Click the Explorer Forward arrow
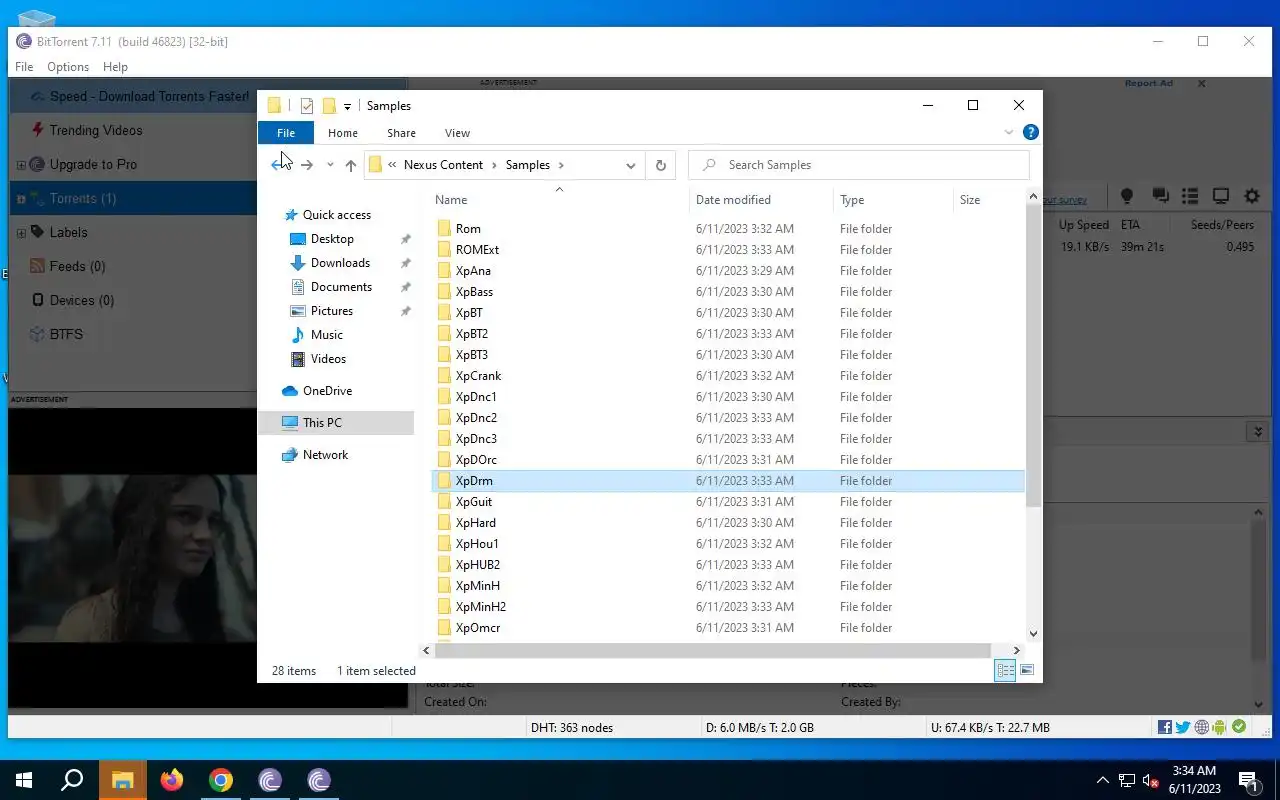This screenshot has width=1280, height=800. [x=307, y=165]
